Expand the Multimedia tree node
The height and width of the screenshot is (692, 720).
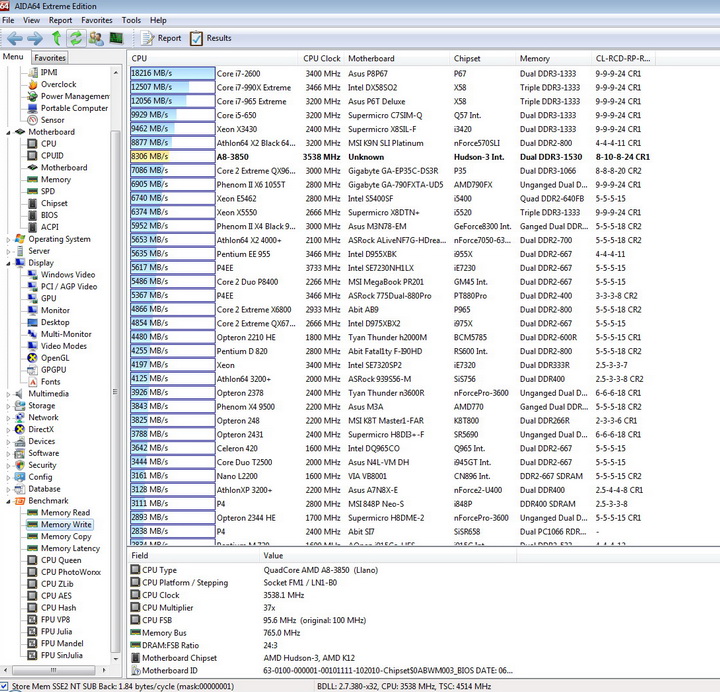click(8, 394)
